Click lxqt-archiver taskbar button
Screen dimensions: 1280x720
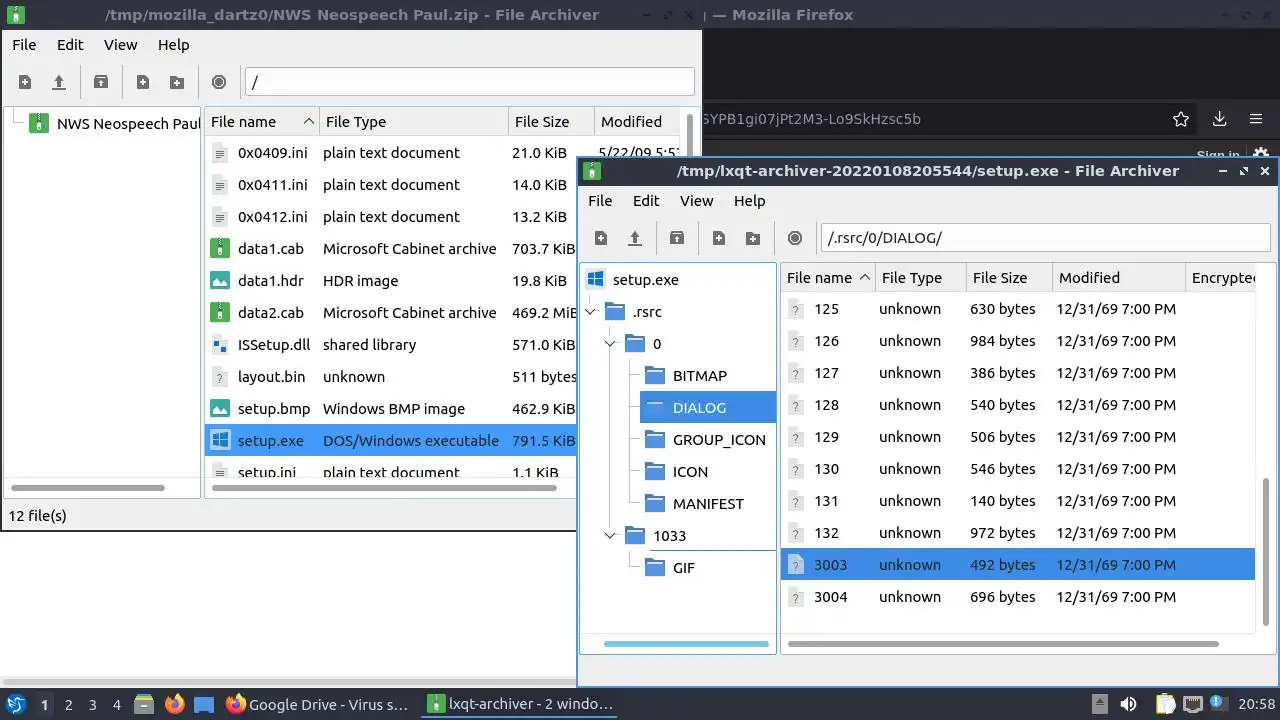[x=519, y=704]
